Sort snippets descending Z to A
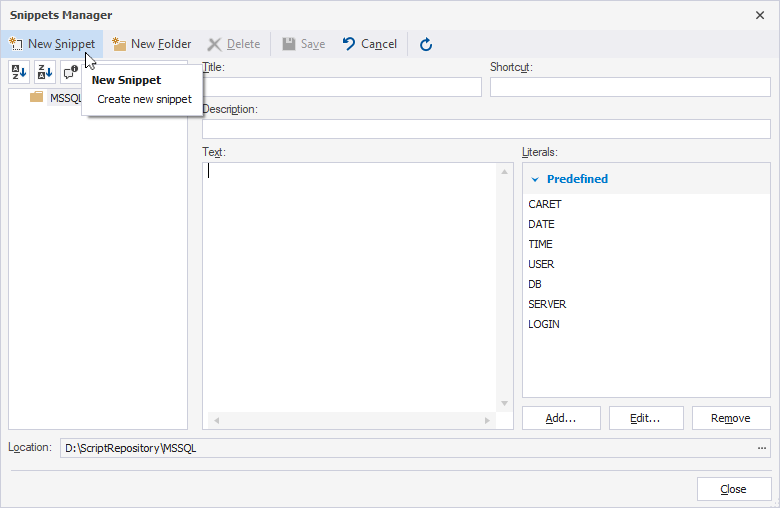The image size is (780, 508). [x=45, y=72]
